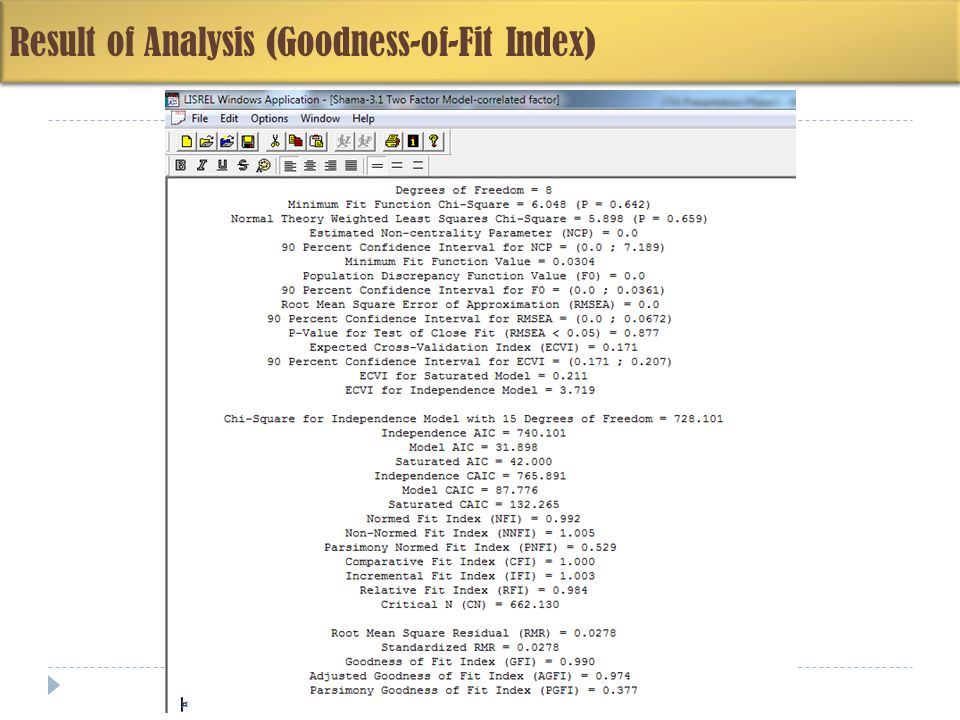Align text left
The image size is (960, 720).
[x=290, y=165]
